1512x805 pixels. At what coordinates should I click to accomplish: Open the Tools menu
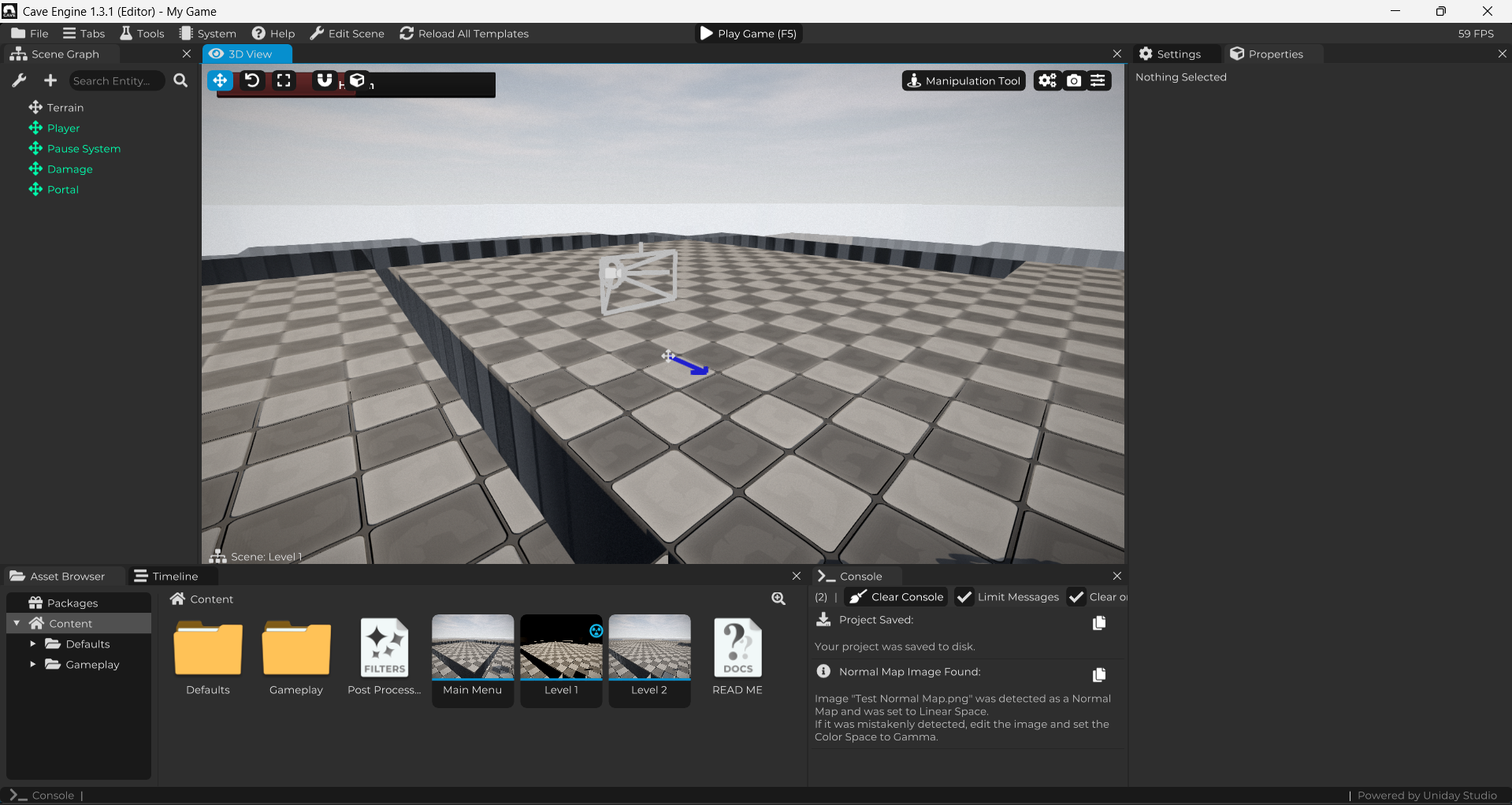tap(142, 33)
